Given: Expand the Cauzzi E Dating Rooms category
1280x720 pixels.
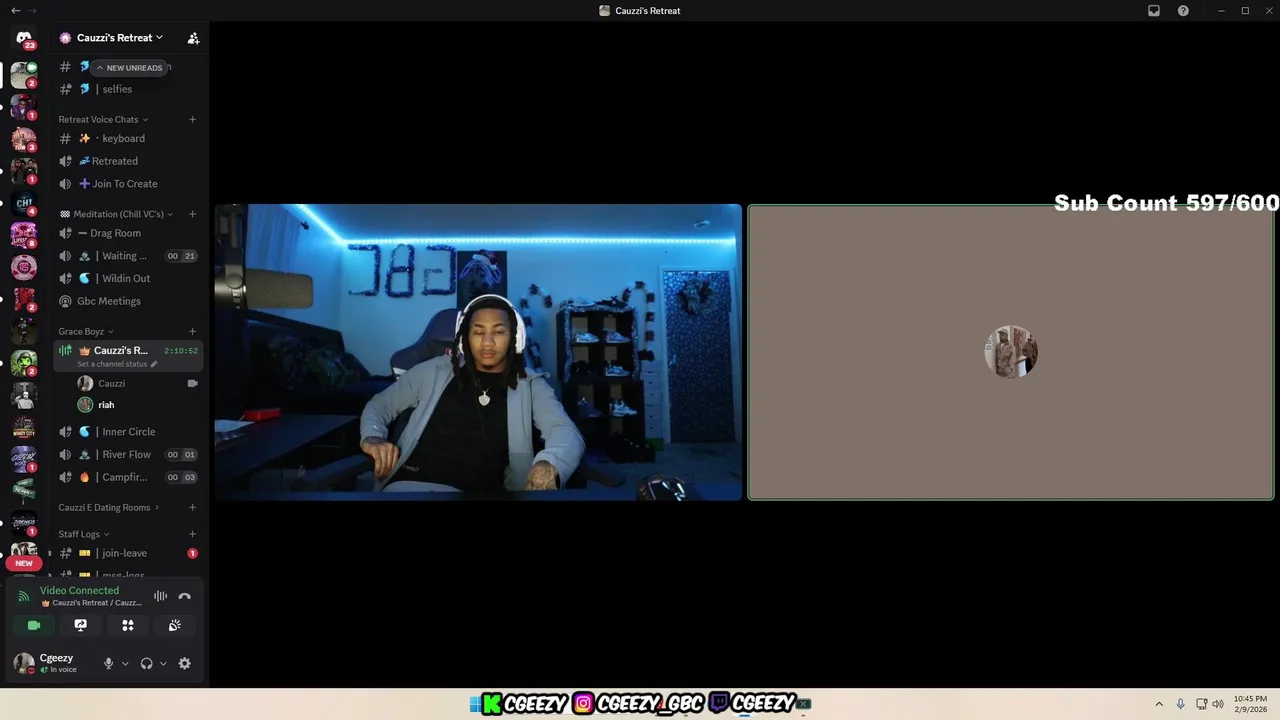Looking at the screenshot, I should click(109, 508).
